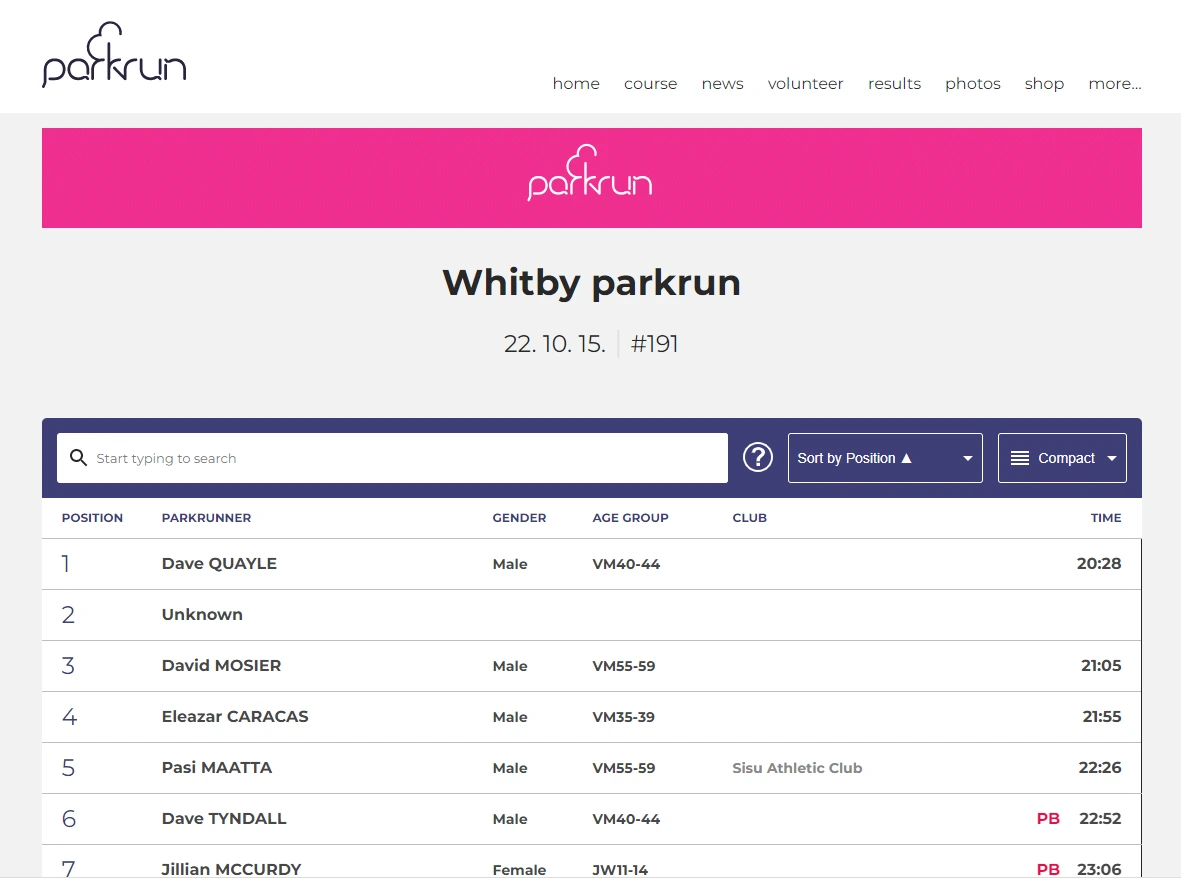Viewport: 1181px width, 881px height.
Task: Click the Whitby parkrun title
Action: coord(591,283)
